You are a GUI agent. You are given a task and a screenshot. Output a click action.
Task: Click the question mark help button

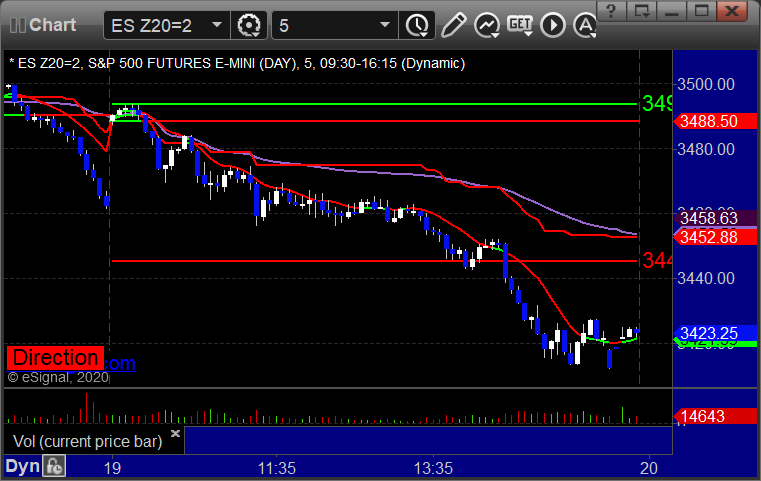pyautogui.click(x=612, y=11)
